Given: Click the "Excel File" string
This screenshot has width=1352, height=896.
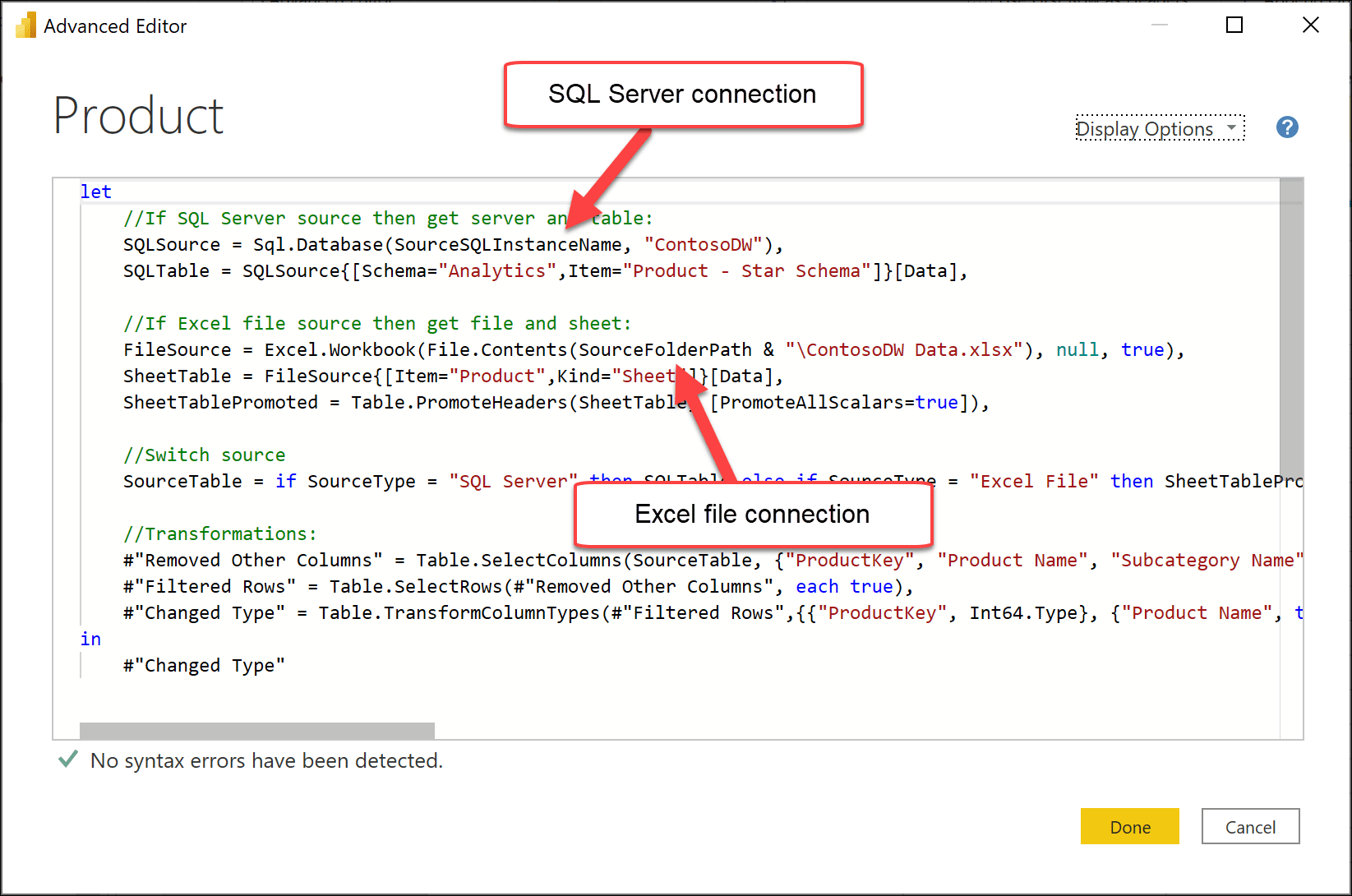Looking at the screenshot, I should 1034,481.
